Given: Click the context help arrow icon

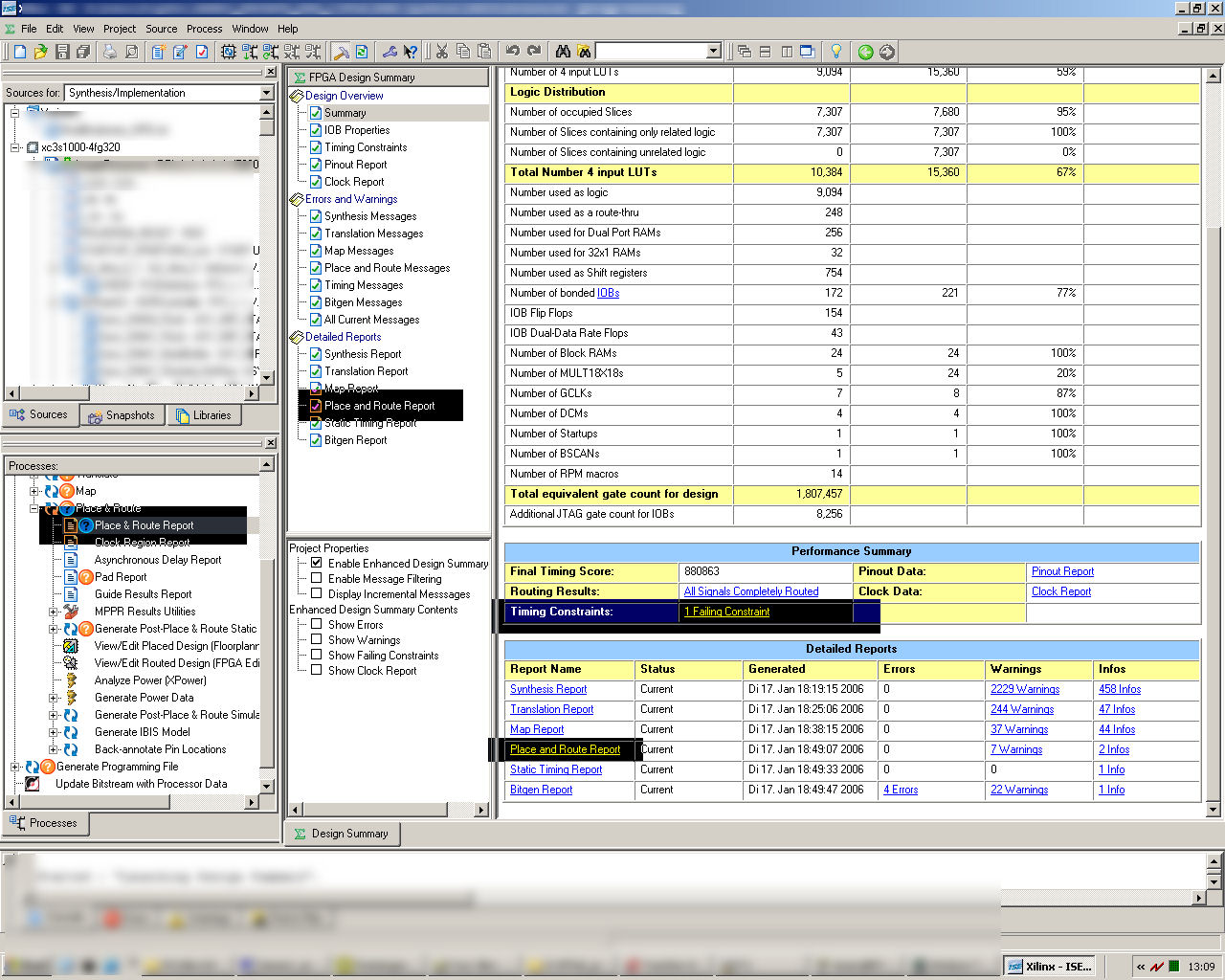Looking at the screenshot, I should [411, 52].
